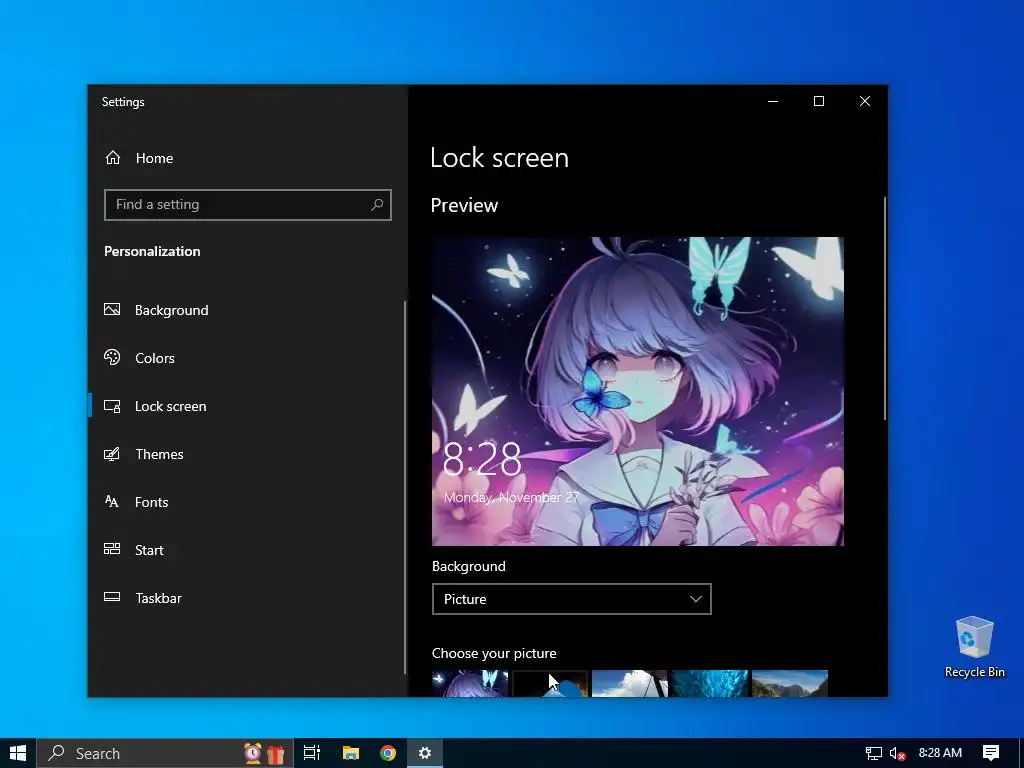This screenshot has height=768, width=1024.
Task: Choose the blue underwater picture thumbnail
Action: point(710,683)
